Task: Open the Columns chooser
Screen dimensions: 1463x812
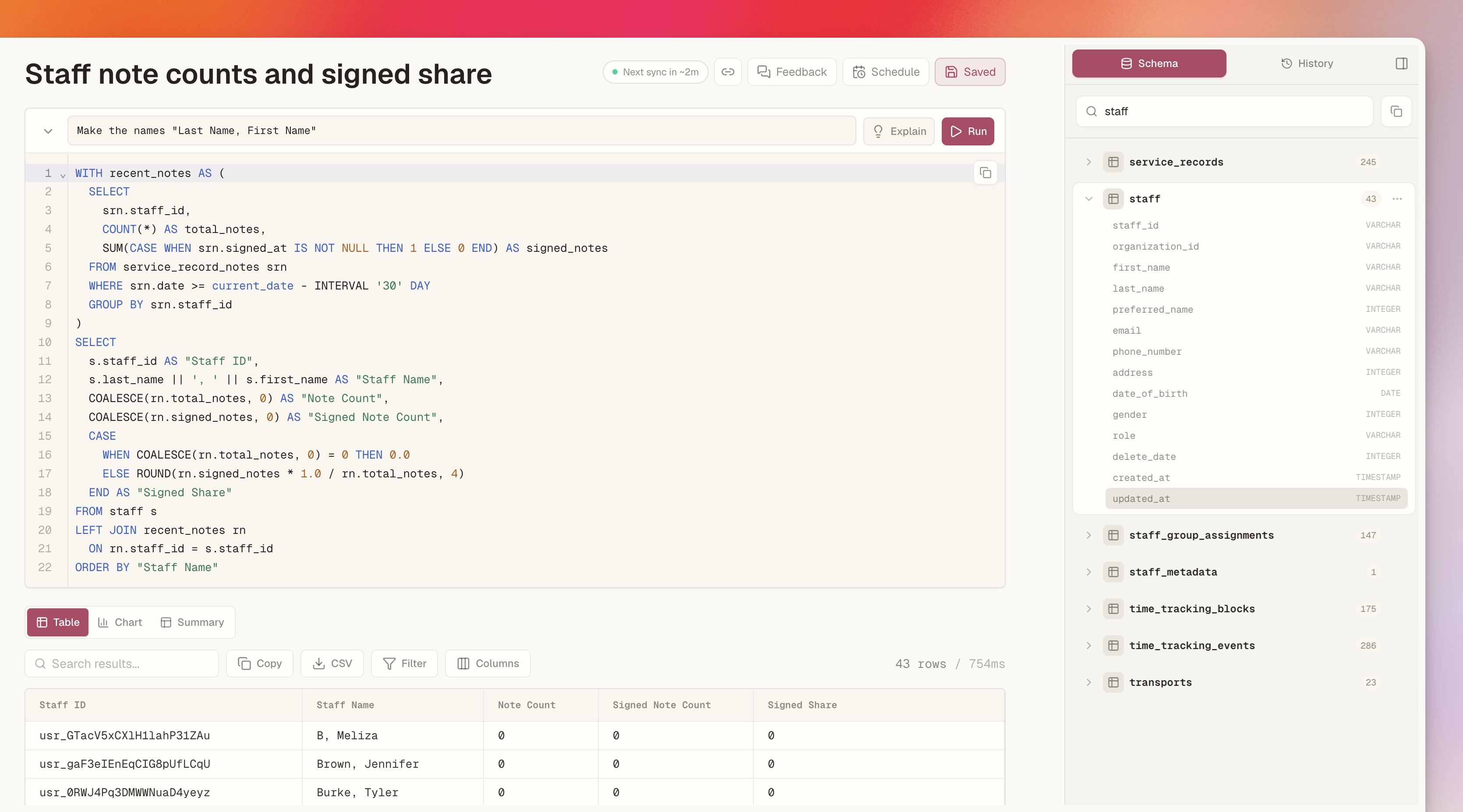Action: (x=488, y=664)
